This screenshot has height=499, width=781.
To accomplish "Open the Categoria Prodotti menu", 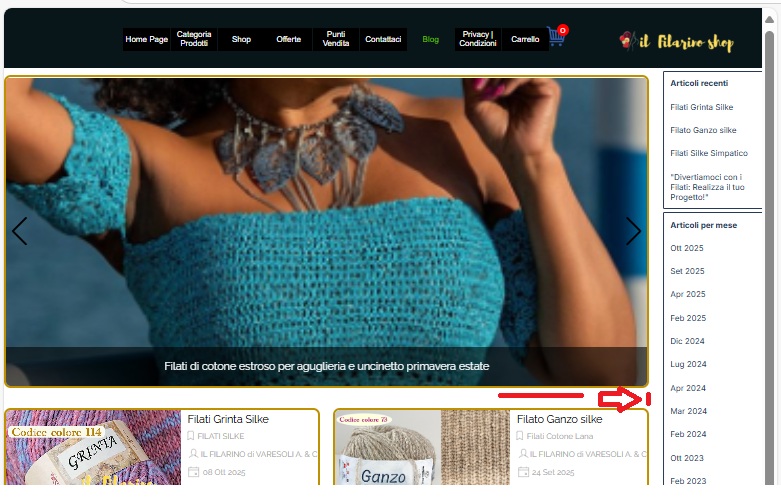I will [x=194, y=39].
